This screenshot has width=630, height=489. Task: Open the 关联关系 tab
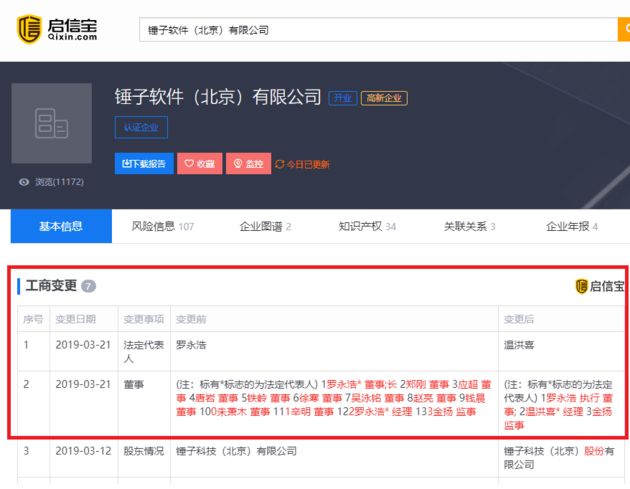469,226
